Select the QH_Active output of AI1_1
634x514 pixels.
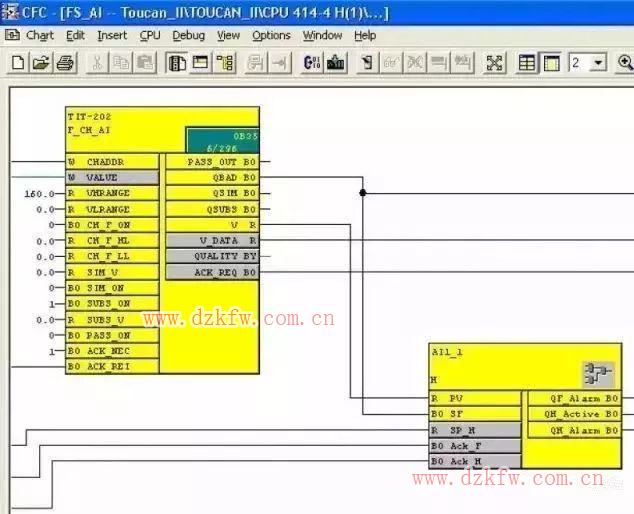click(x=575, y=414)
